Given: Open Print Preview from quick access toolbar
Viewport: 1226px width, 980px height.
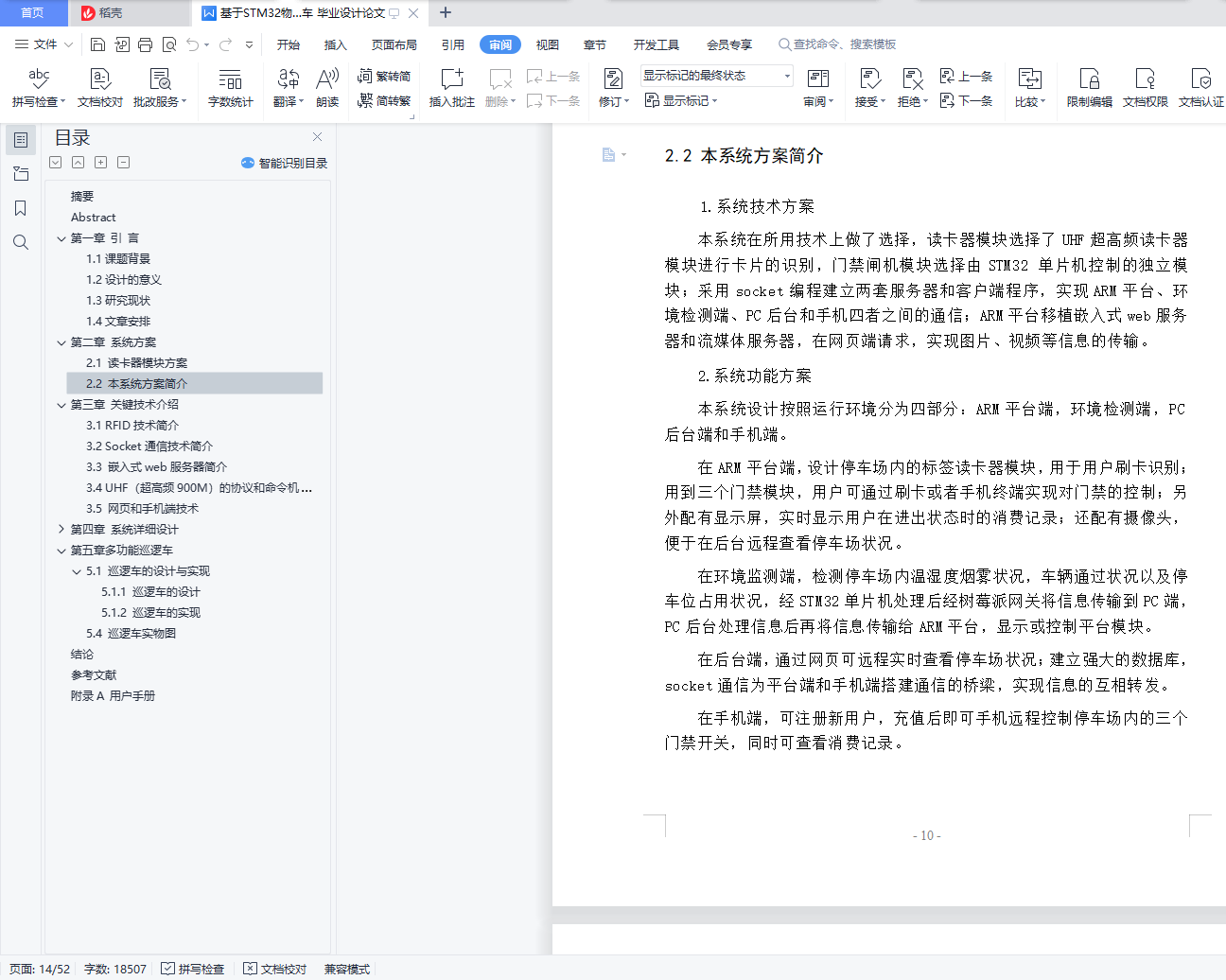Looking at the screenshot, I should click(x=169, y=44).
